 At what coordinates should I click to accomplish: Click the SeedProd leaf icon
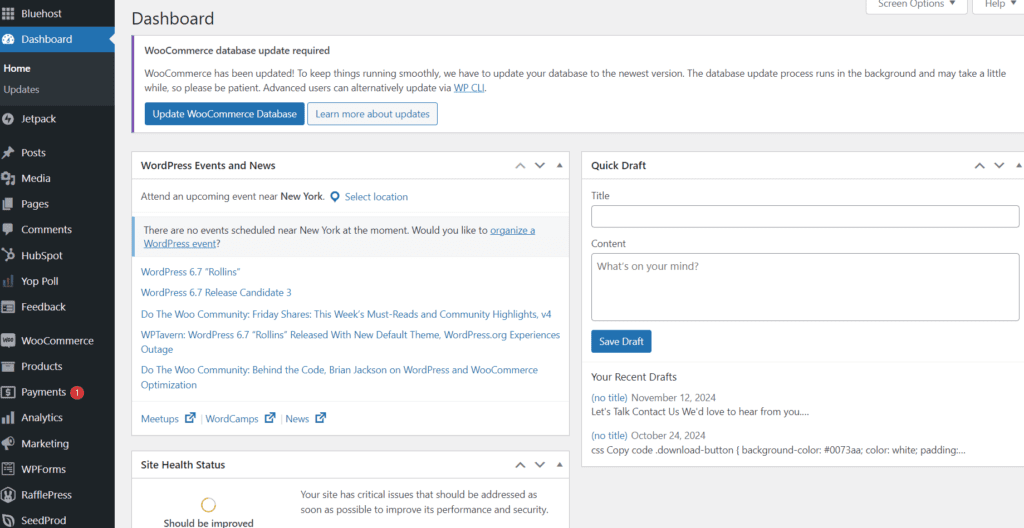click(8, 521)
